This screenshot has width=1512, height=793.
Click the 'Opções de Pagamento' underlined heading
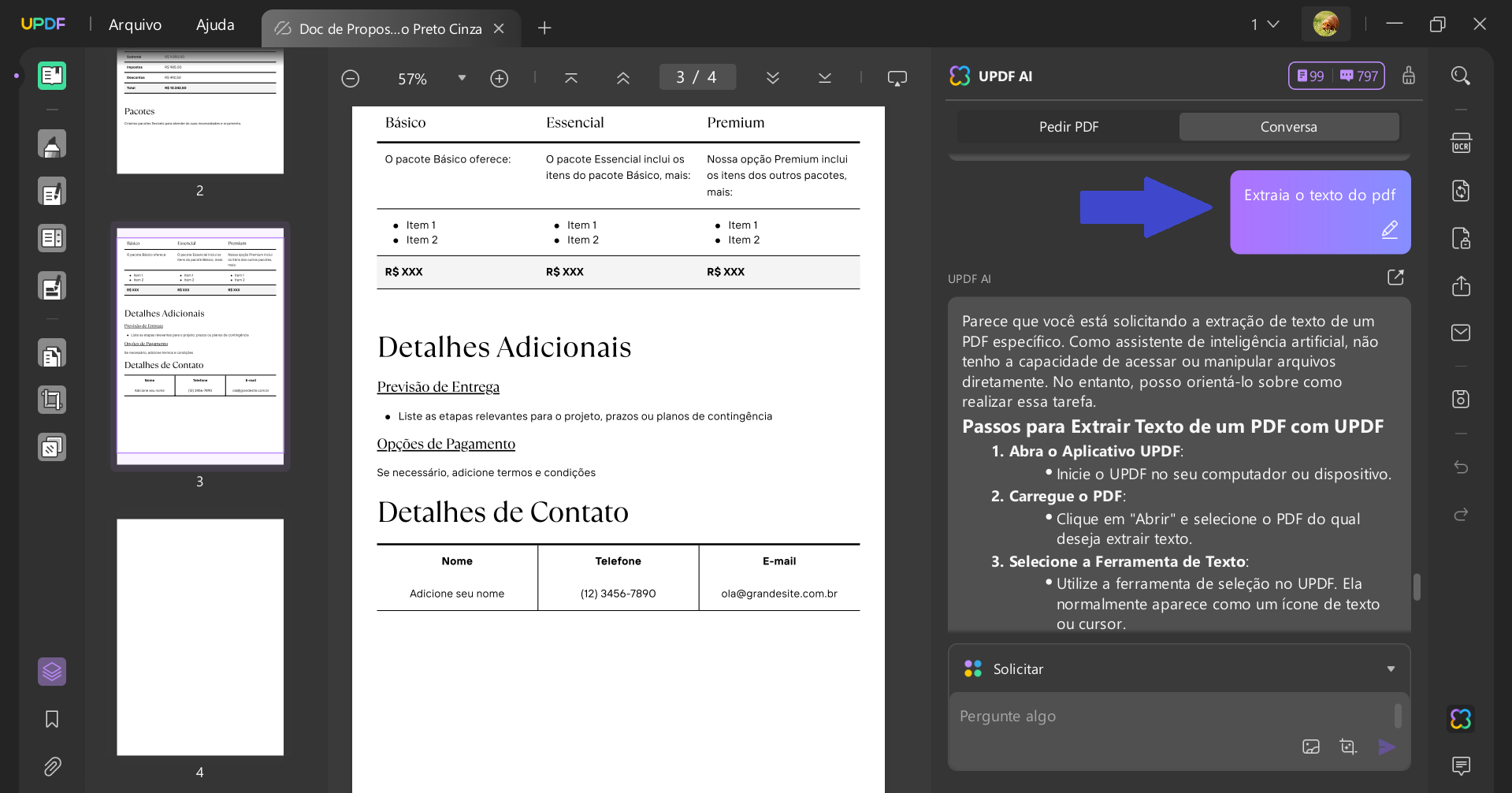coord(446,444)
